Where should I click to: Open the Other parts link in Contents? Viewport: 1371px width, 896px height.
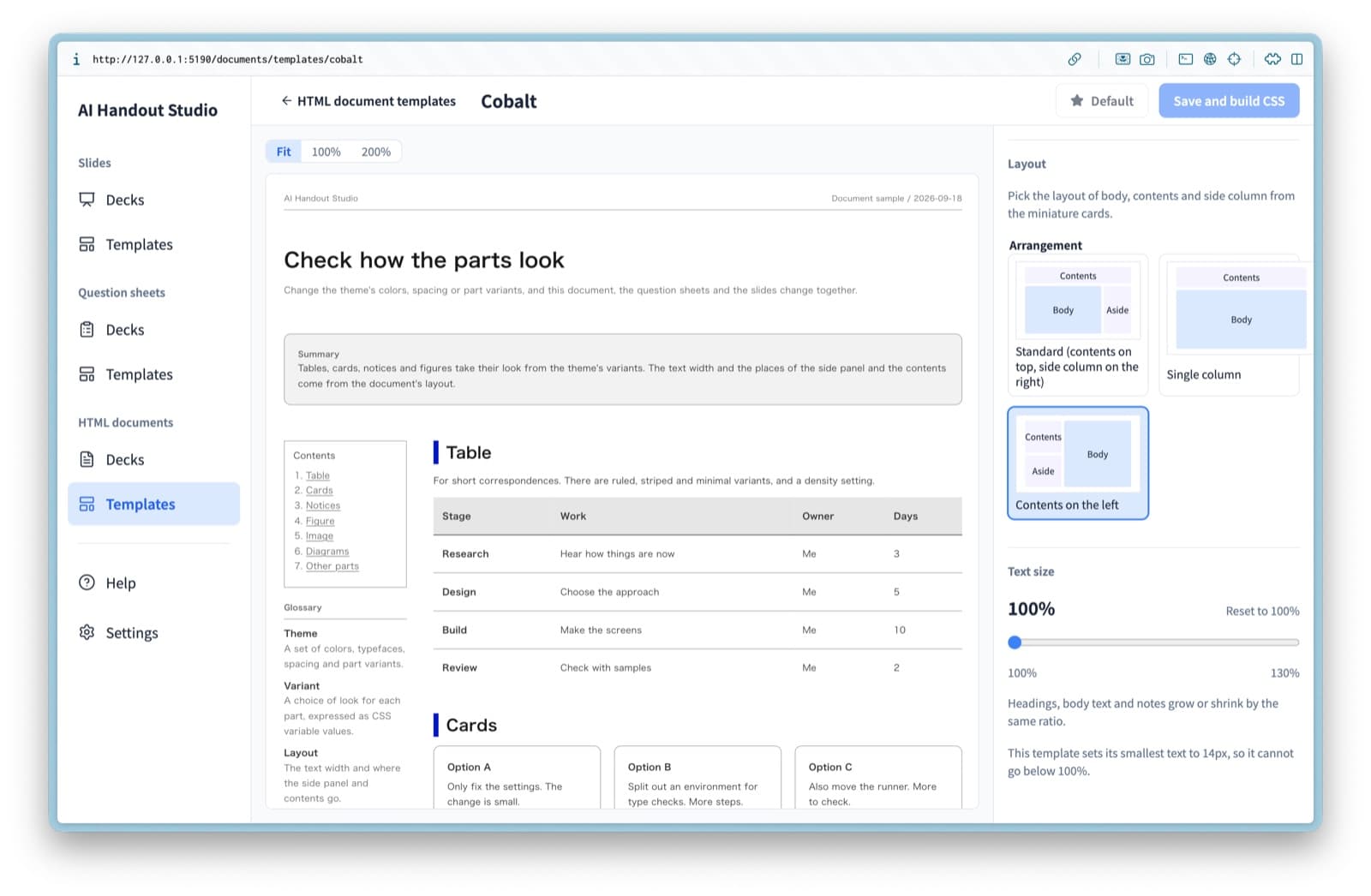pos(332,566)
